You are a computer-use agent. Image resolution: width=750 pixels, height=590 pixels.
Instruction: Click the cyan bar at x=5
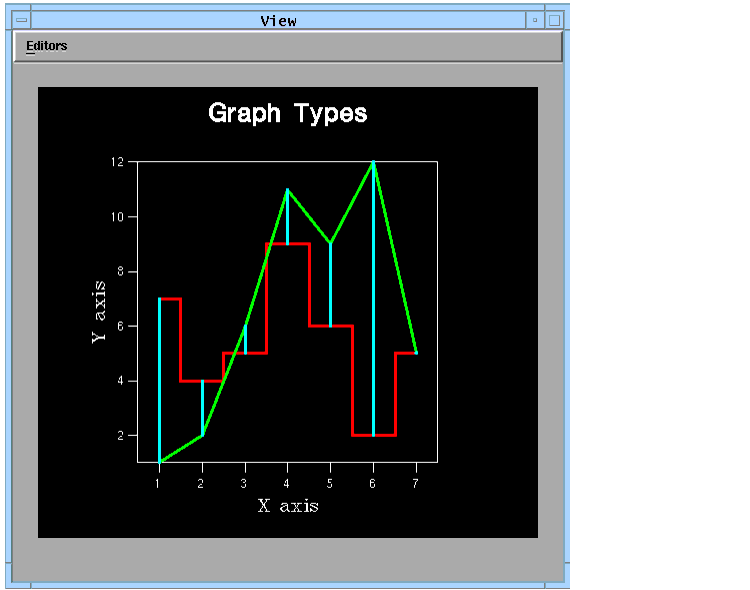330,285
